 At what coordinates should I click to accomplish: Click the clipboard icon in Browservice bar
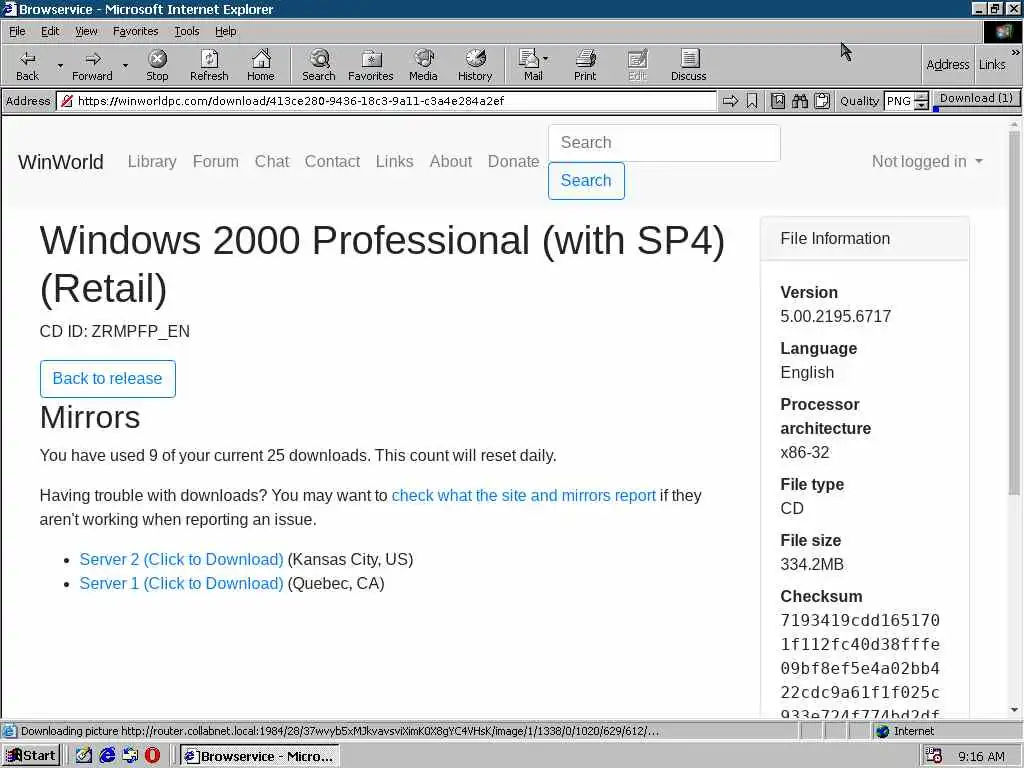coord(822,101)
